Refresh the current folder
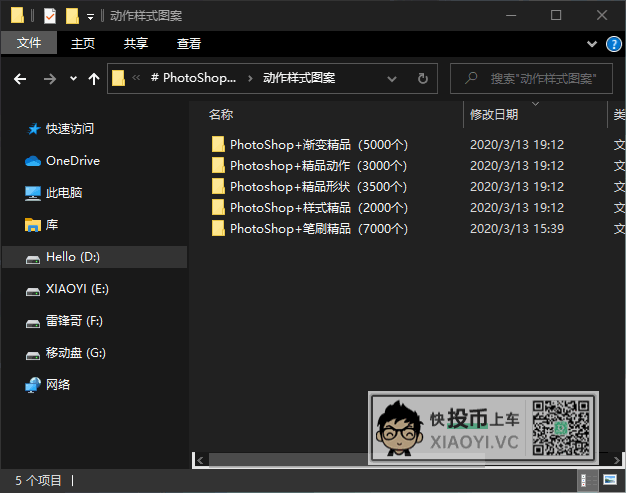 [423, 79]
